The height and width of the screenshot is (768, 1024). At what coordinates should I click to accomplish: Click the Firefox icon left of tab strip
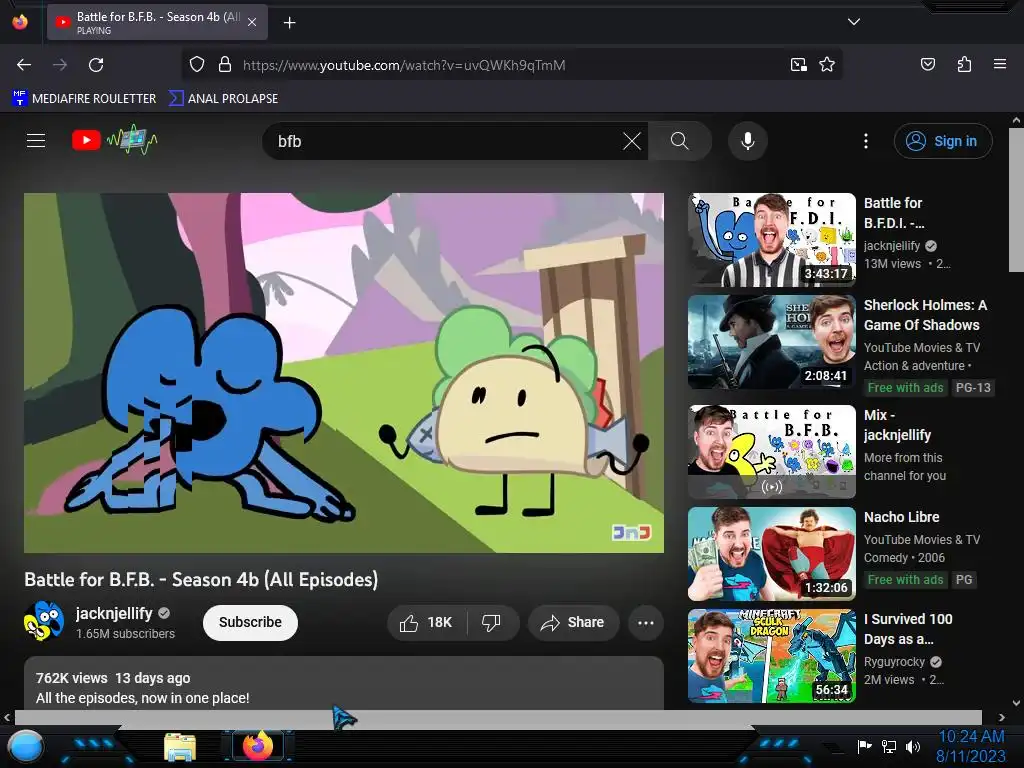coord(20,22)
